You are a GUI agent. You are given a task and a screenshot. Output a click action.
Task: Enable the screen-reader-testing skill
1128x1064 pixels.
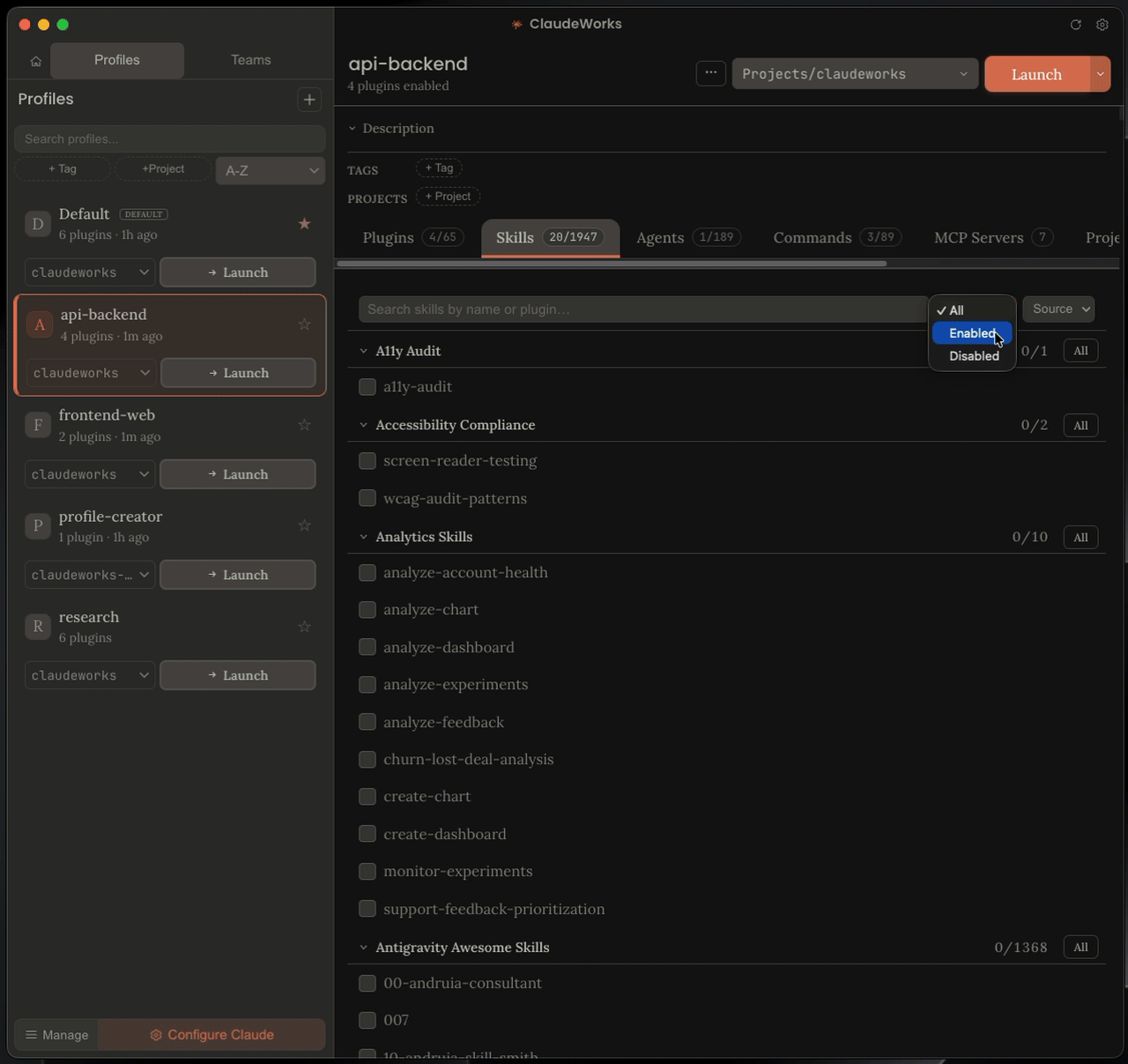click(367, 460)
